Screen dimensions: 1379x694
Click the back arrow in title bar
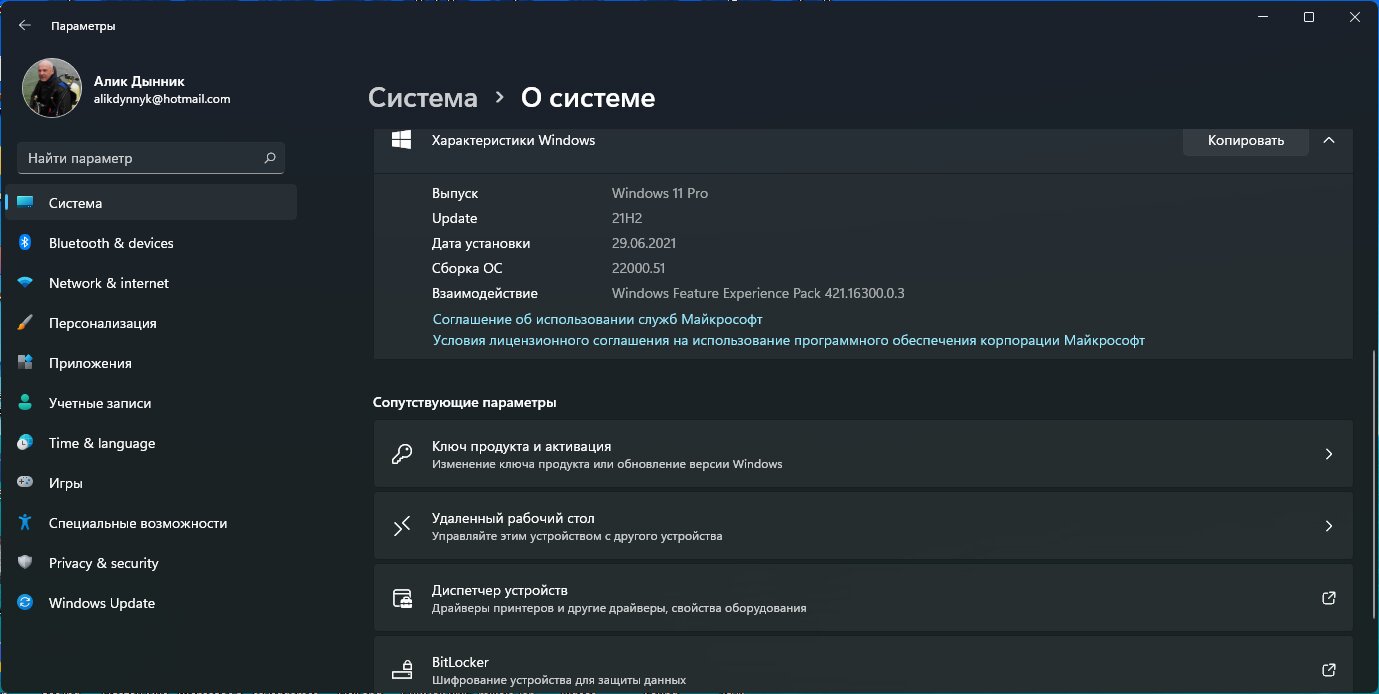[x=25, y=26]
